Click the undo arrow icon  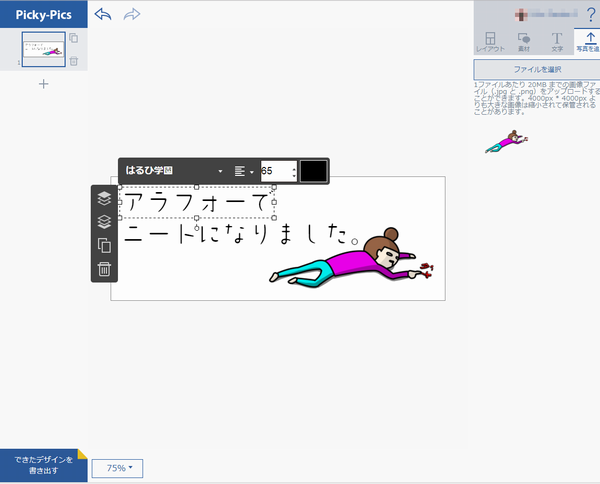click(103, 15)
